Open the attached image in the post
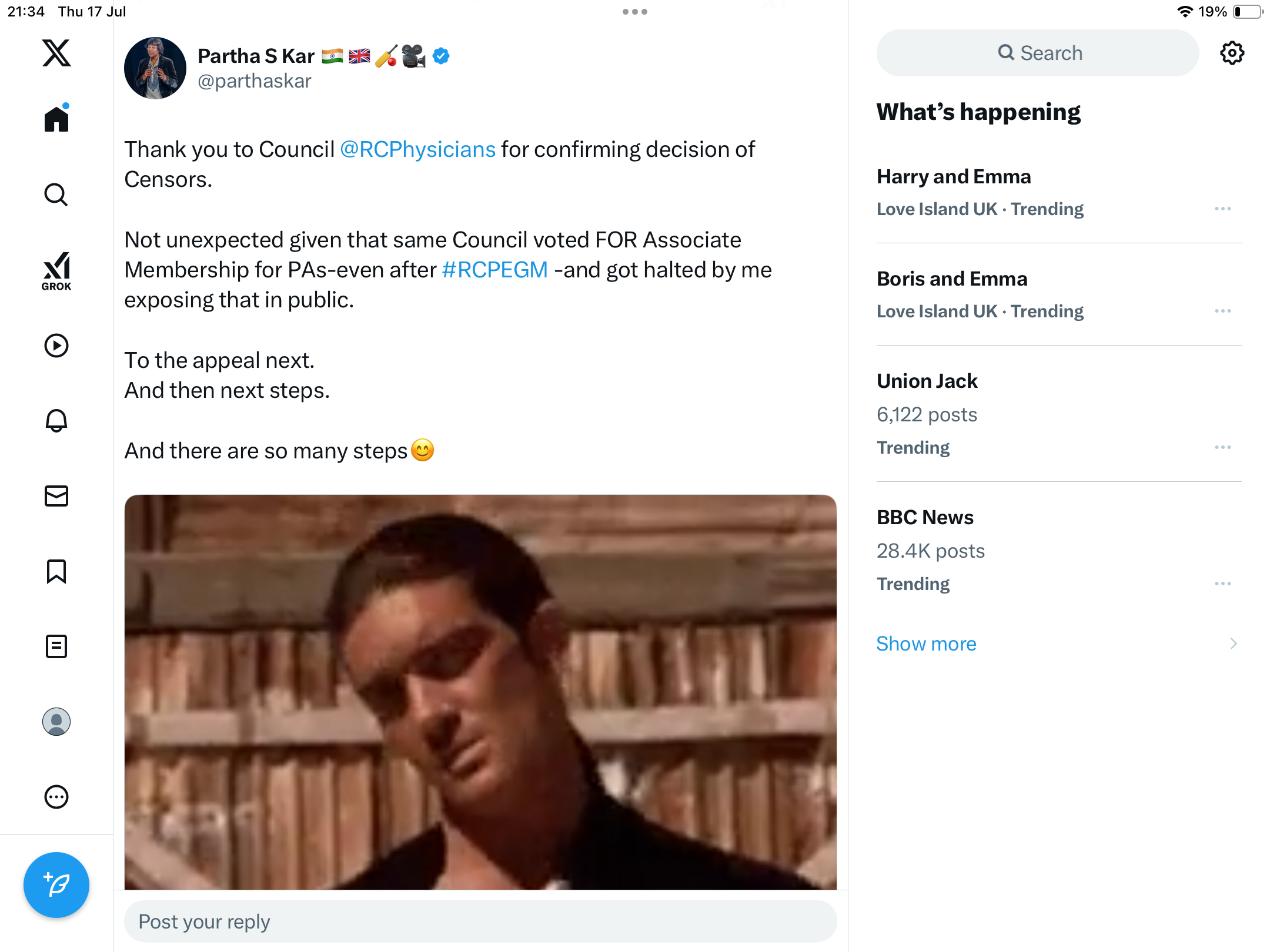Image resolution: width=1270 pixels, height=952 pixels. [x=480, y=692]
